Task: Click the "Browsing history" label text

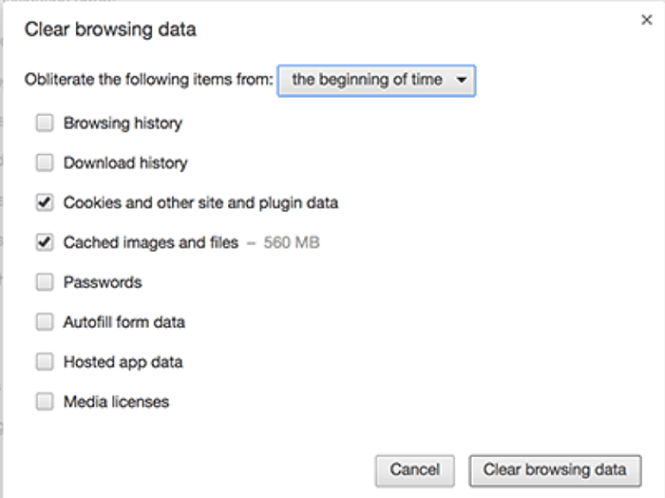Action: click(x=122, y=124)
